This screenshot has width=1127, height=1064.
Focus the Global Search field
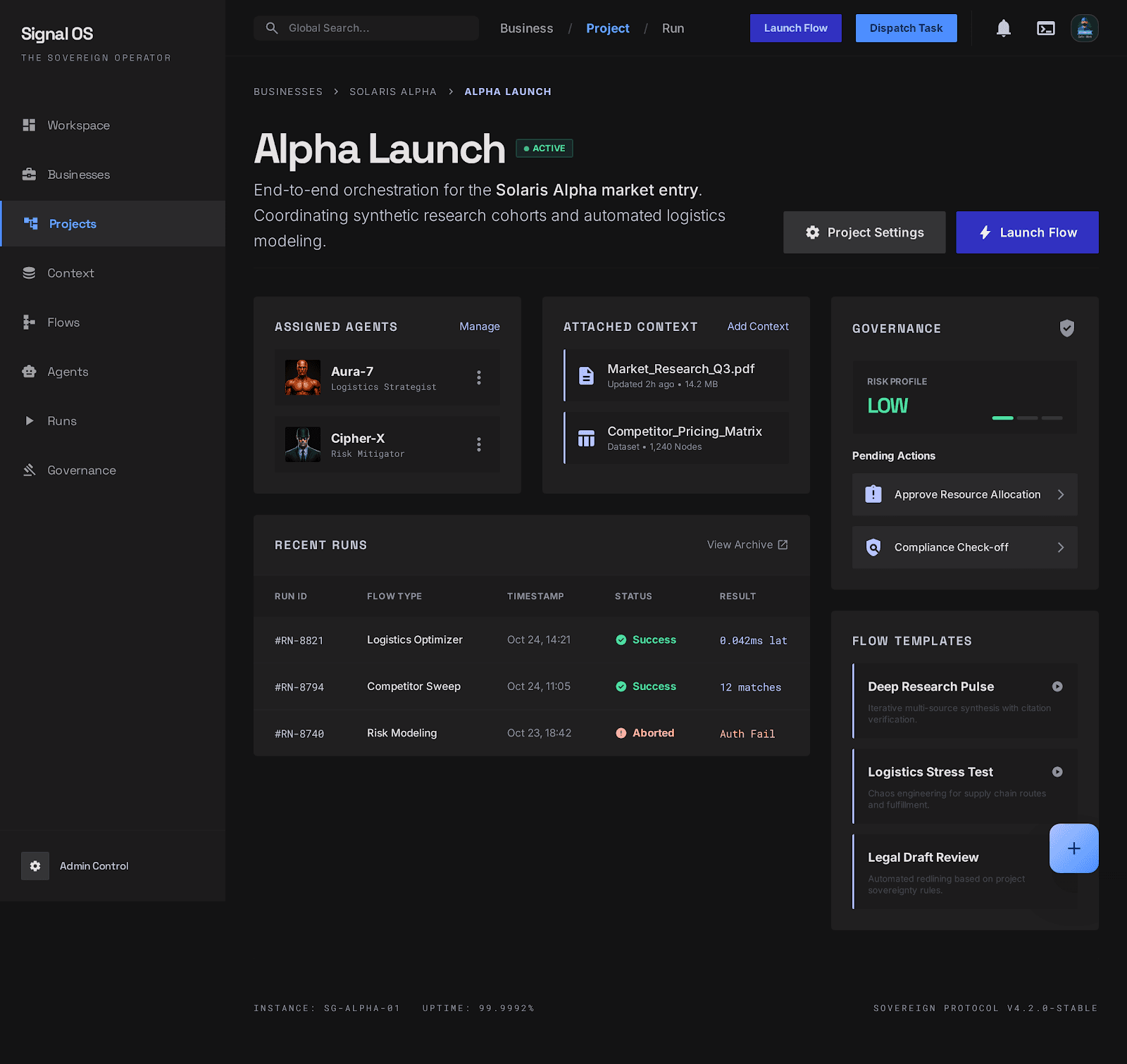click(366, 28)
